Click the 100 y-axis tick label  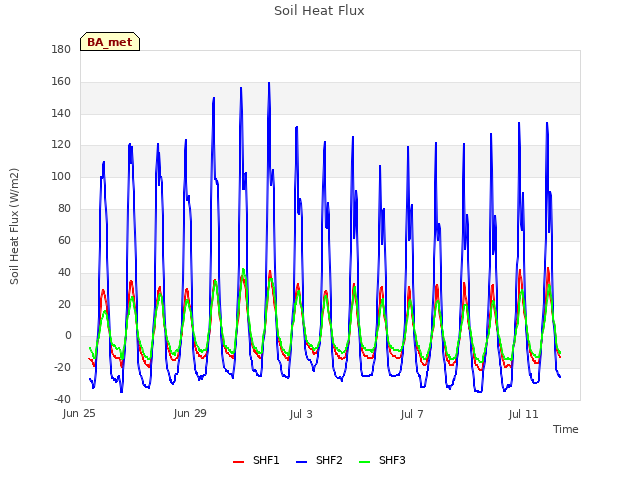[x=61, y=177]
